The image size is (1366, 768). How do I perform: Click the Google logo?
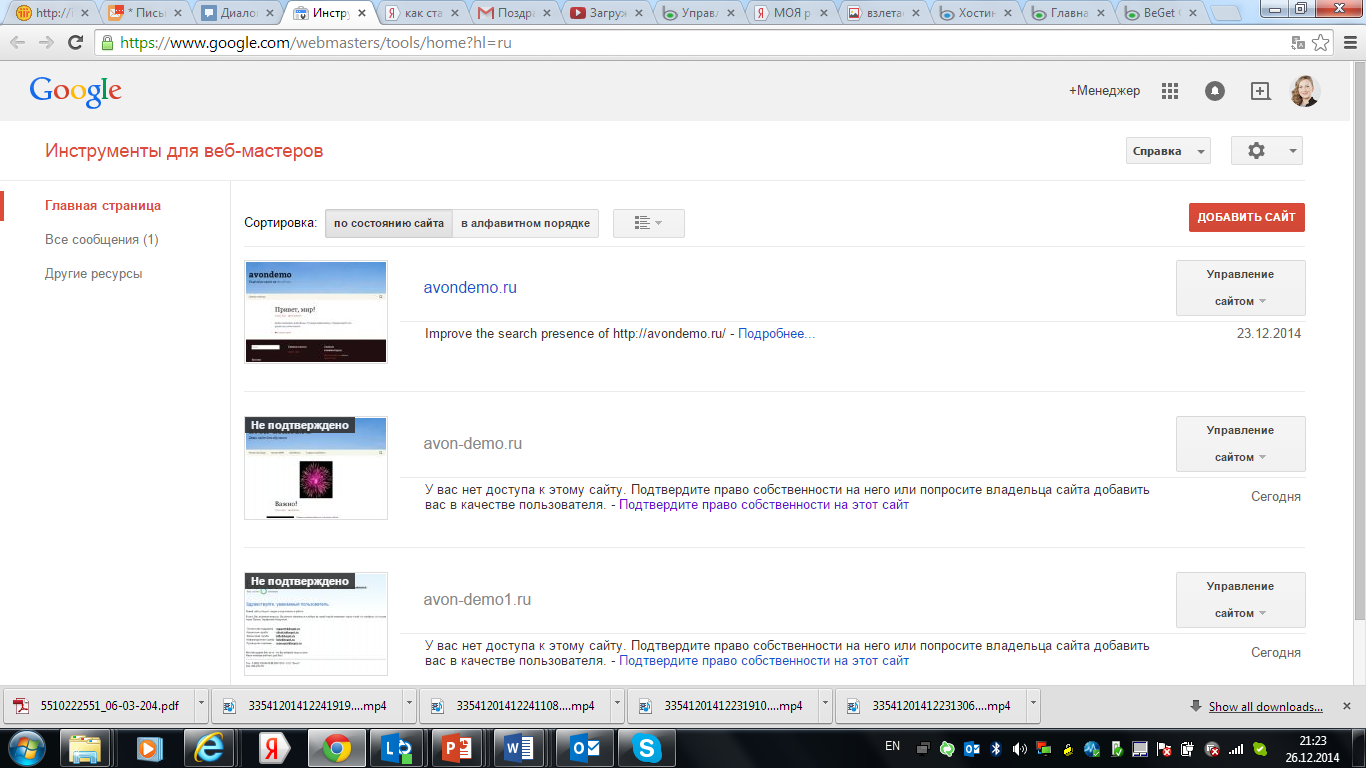tap(76, 91)
